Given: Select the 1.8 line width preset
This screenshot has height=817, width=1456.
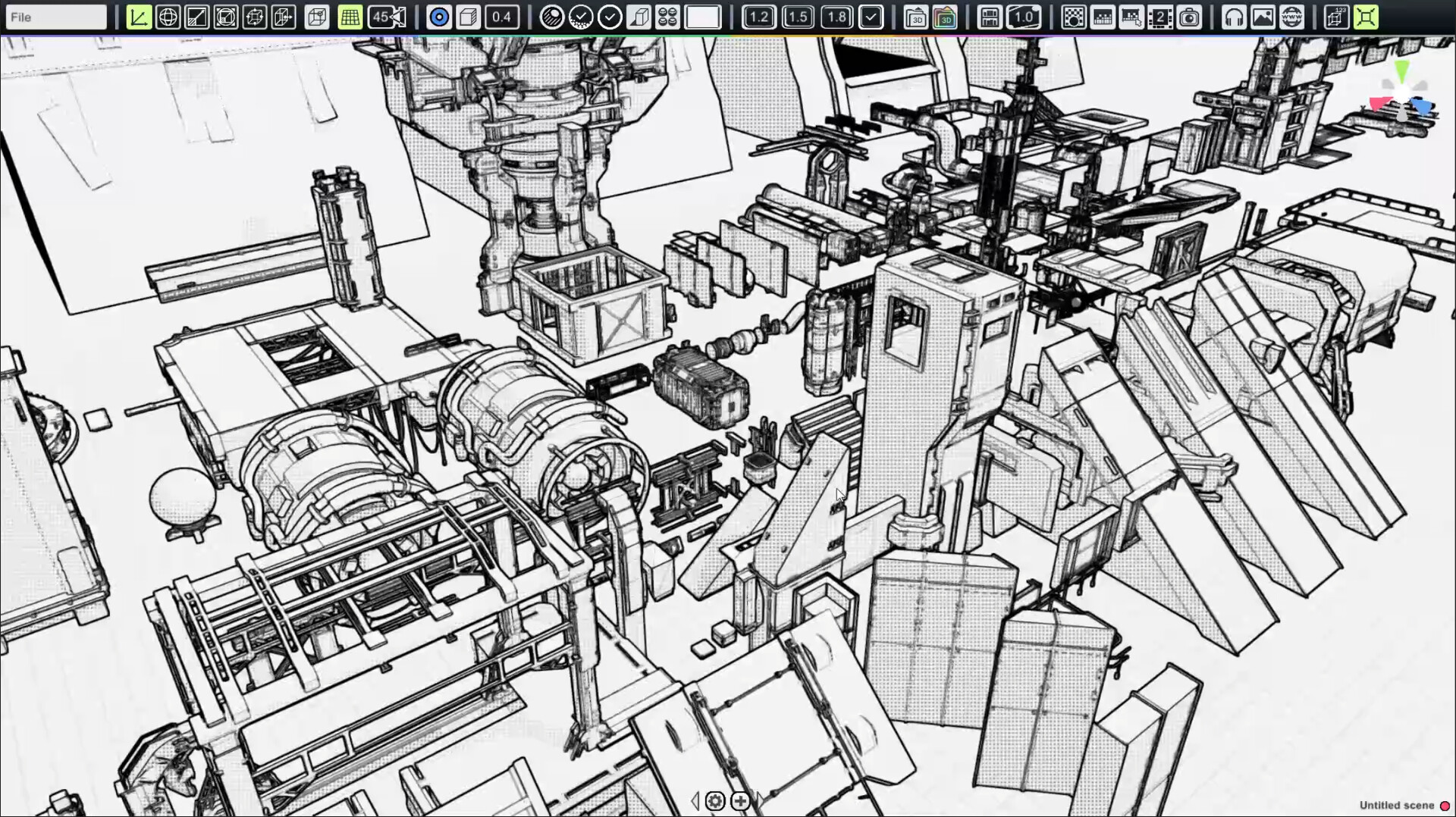Looking at the screenshot, I should pyautogui.click(x=836, y=17).
